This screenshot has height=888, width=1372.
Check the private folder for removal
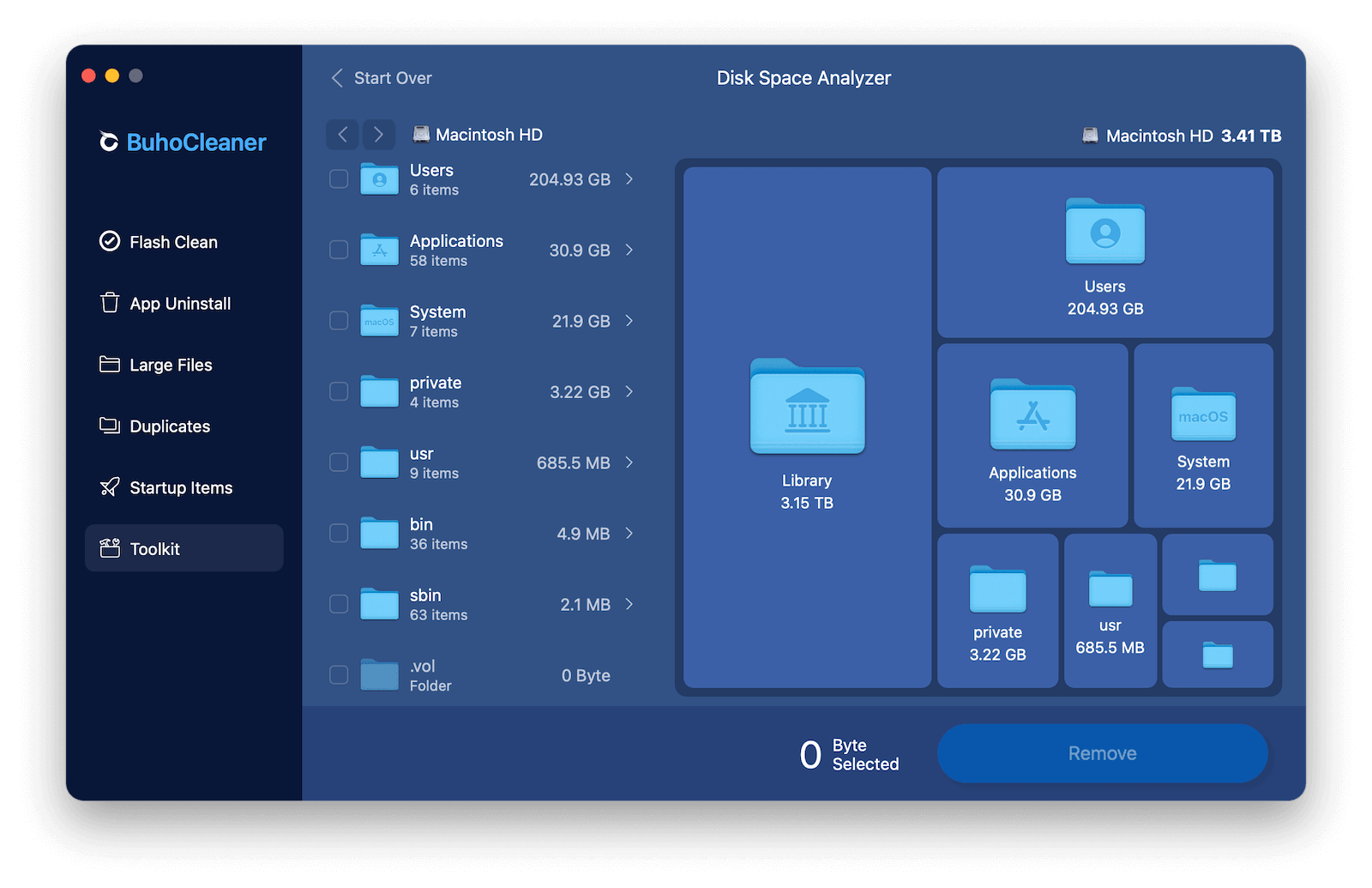point(338,391)
